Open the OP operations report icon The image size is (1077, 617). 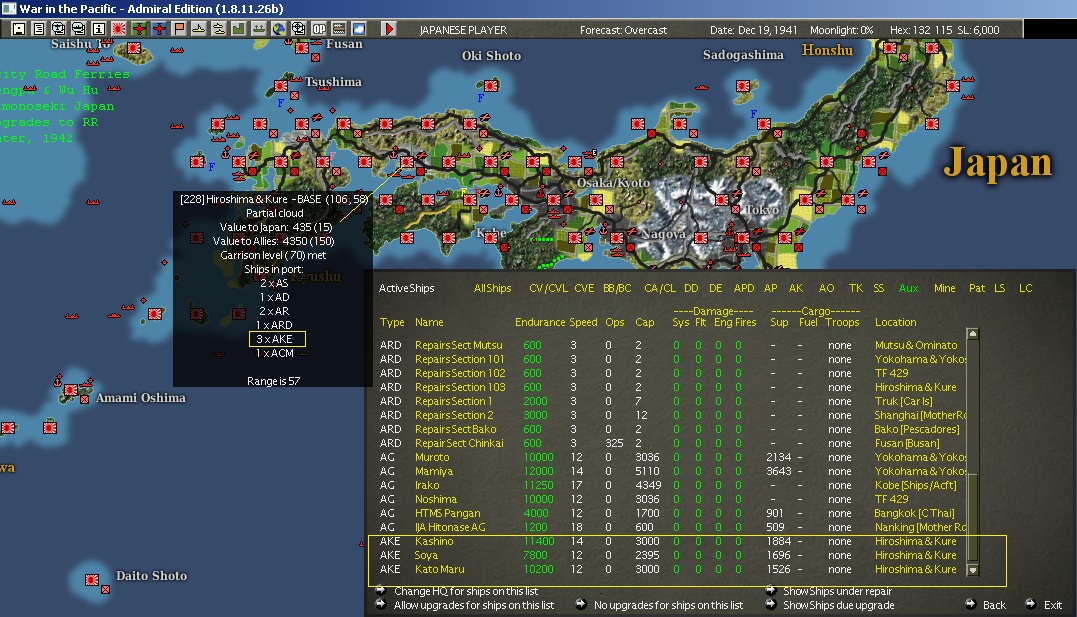click(x=319, y=29)
